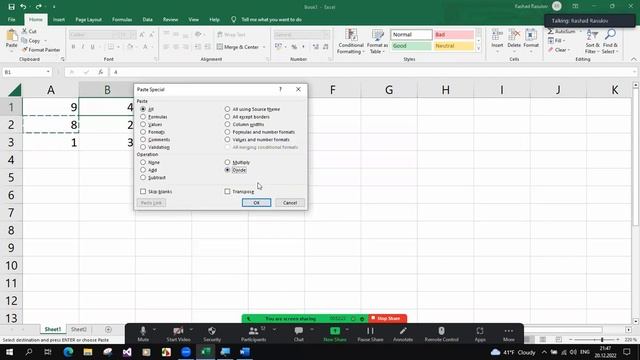Apply the Neutral cell style swatch
This screenshot has width=640, height=360.
point(453,46)
